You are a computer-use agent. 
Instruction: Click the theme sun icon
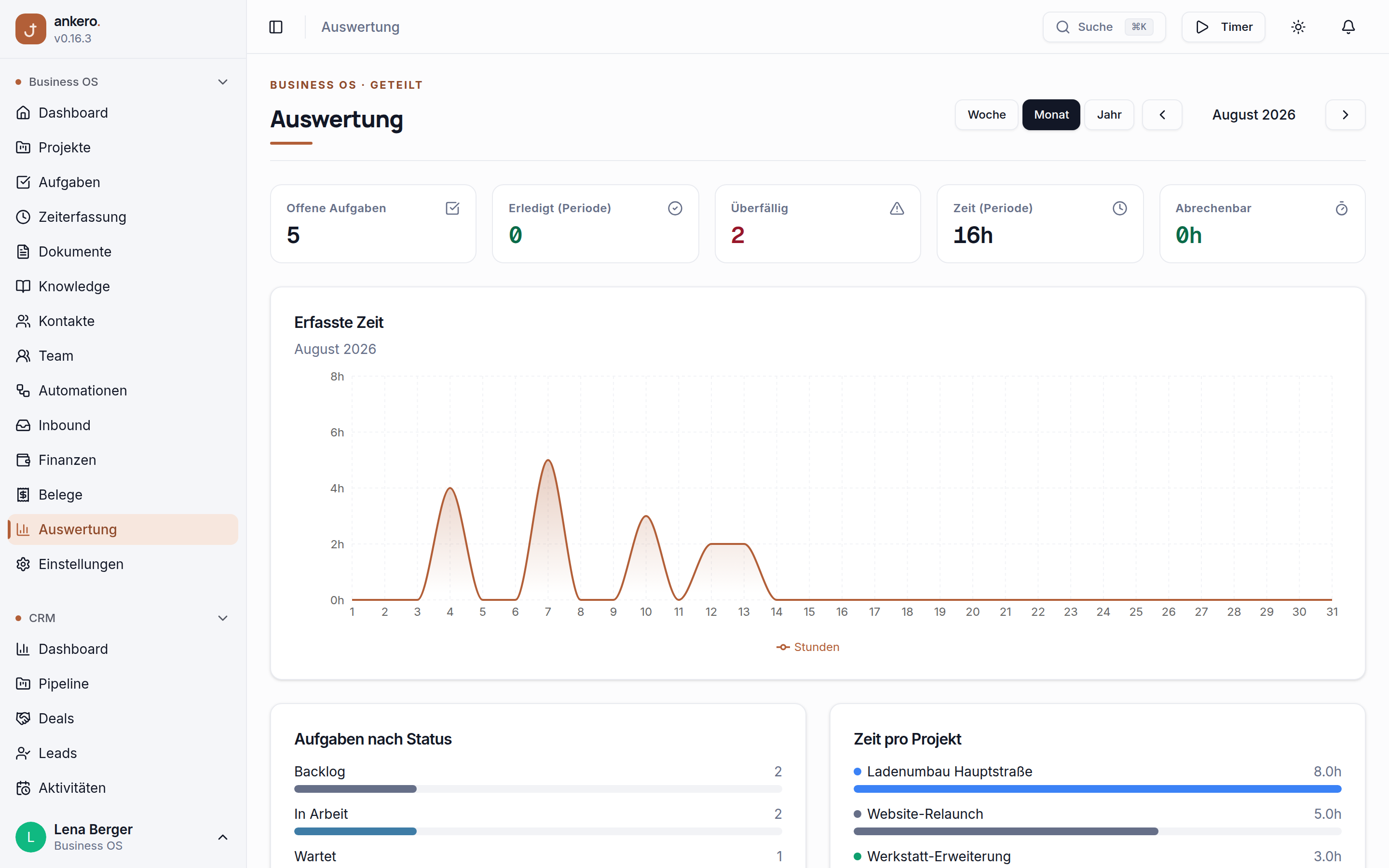coord(1298,27)
